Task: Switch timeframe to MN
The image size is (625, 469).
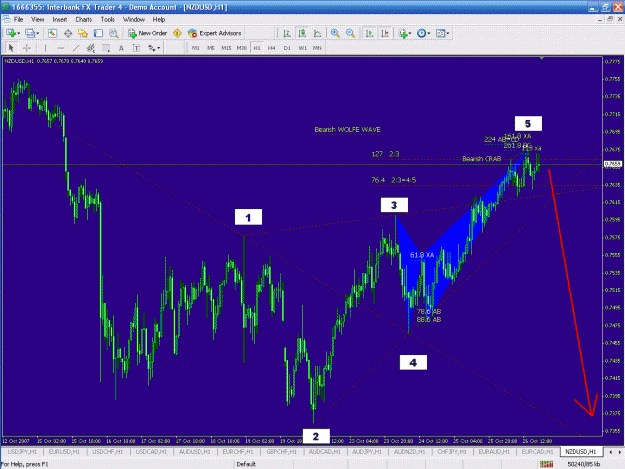Action: [x=317, y=48]
